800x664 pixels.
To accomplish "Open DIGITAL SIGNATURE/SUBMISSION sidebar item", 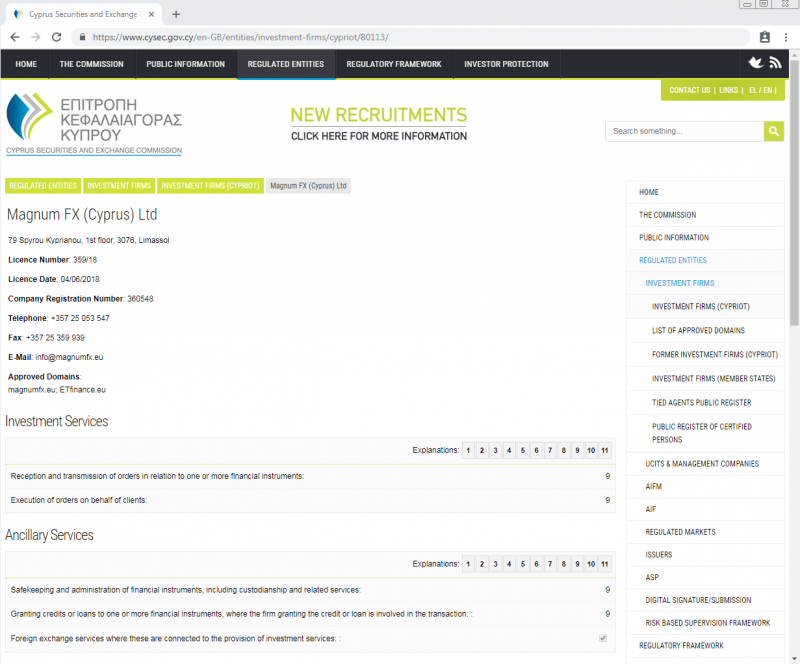I will click(x=705, y=600).
